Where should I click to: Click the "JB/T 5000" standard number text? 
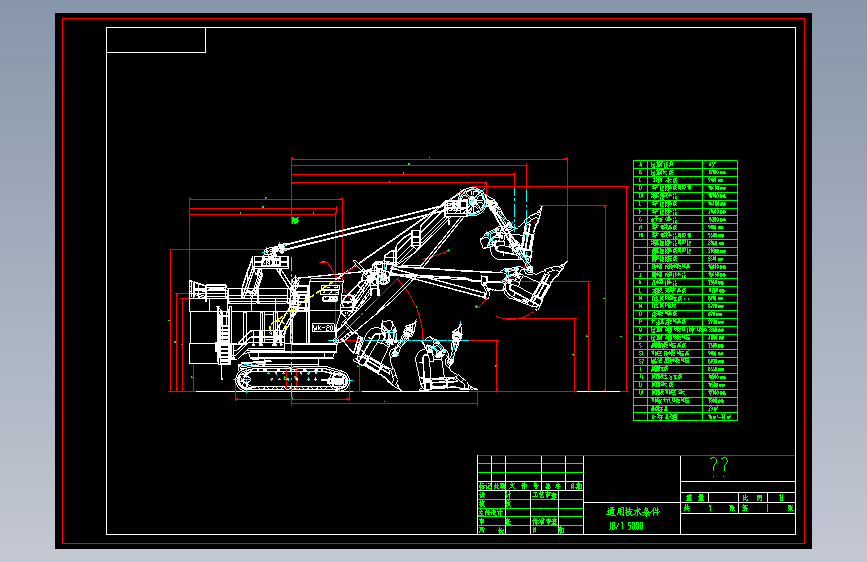626,526
